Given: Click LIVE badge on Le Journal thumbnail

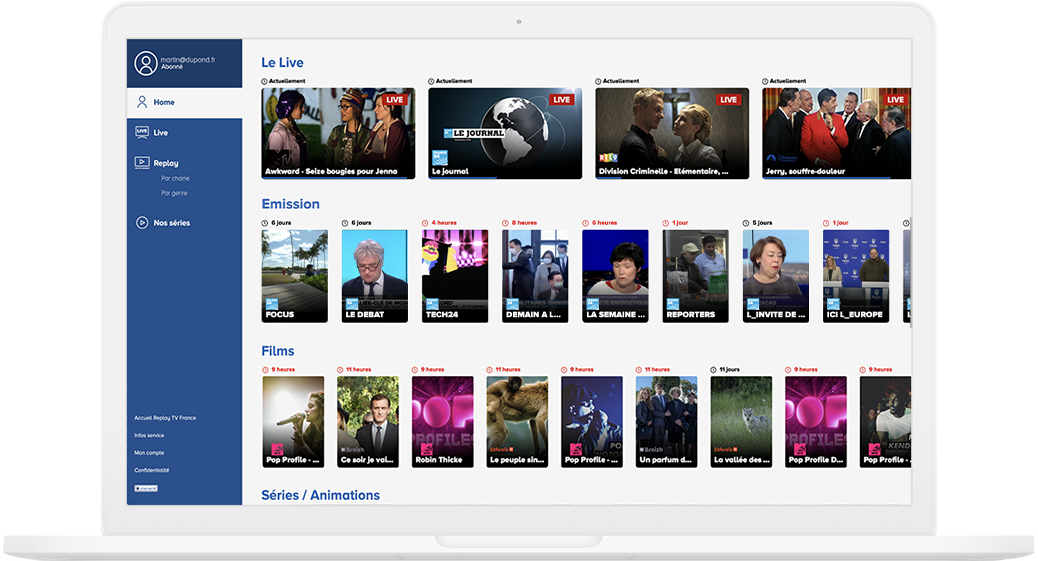Looking at the screenshot, I should click(x=561, y=100).
